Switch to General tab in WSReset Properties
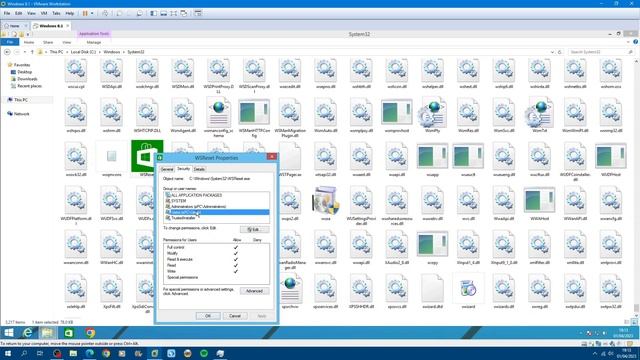 167,169
